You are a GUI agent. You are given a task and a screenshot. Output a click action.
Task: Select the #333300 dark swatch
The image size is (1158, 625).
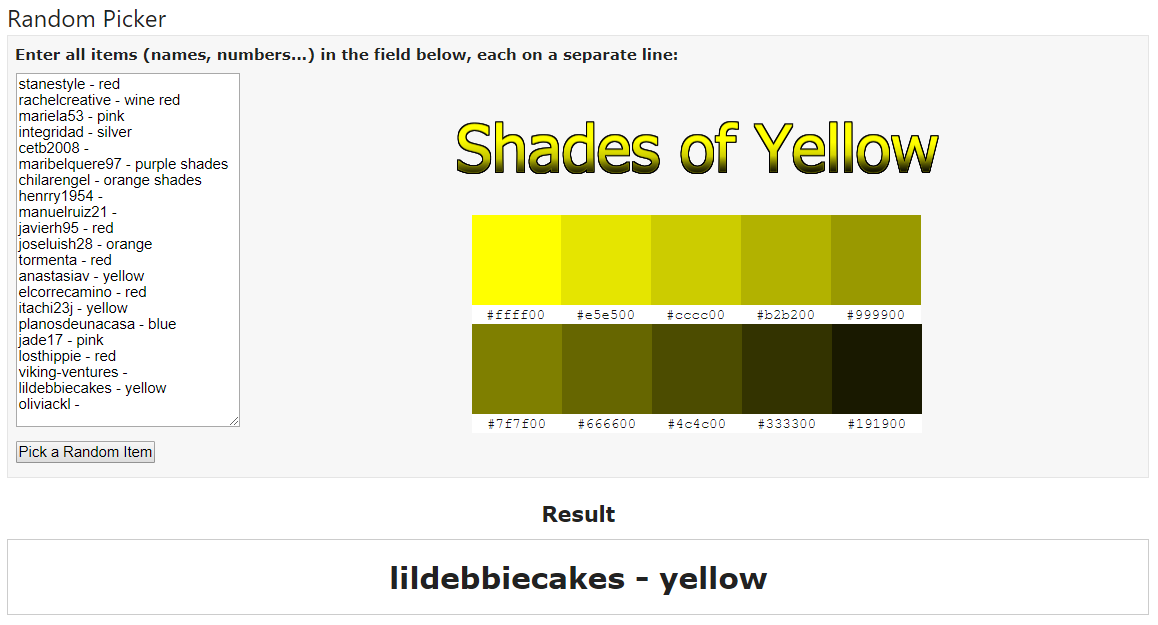[787, 369]
